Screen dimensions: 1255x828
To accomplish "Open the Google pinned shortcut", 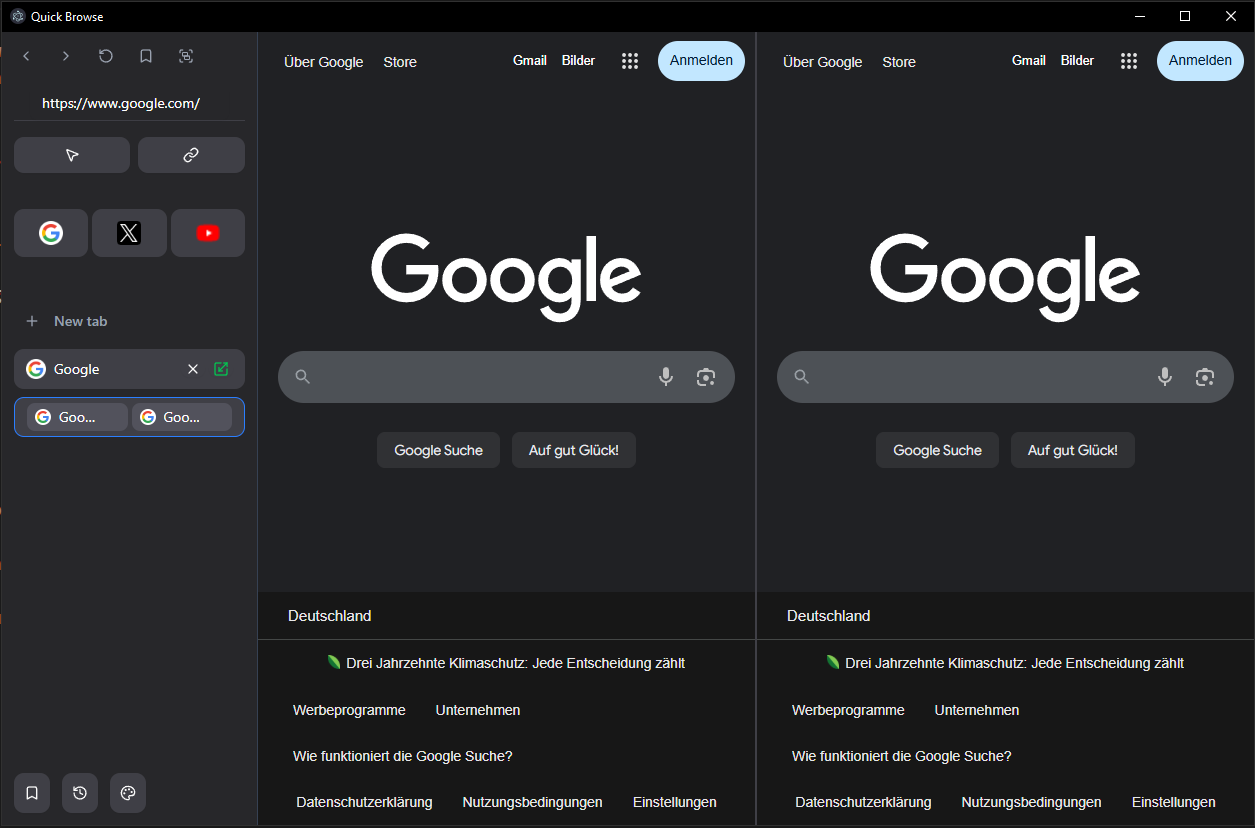I will pos(51,233).
